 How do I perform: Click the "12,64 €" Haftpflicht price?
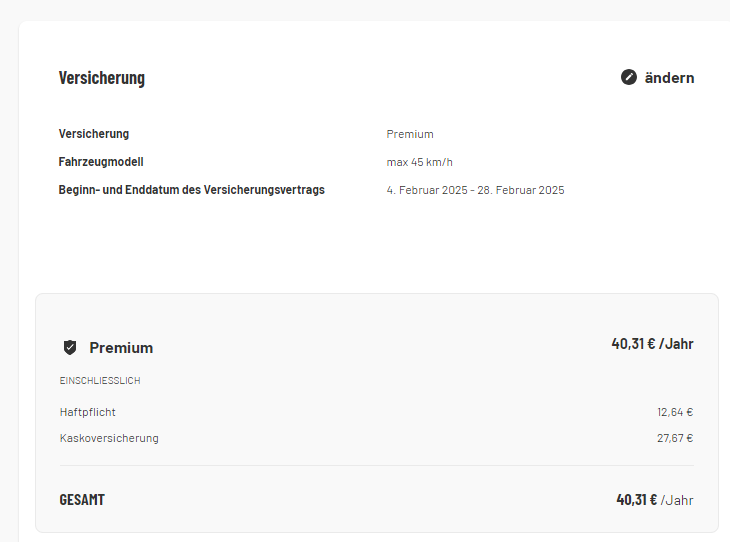(675, 412)
